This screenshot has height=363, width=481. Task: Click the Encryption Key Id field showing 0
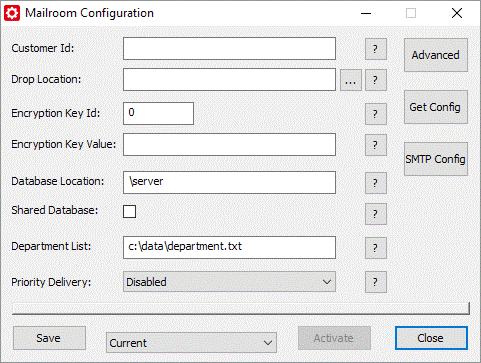tap(158, 113)
